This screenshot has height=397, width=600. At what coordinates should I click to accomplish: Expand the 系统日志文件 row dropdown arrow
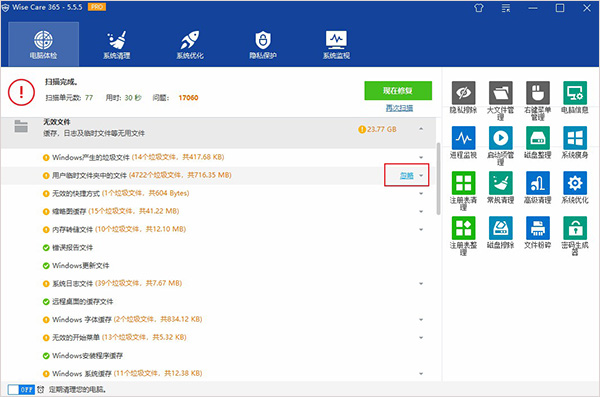[421, 284]
